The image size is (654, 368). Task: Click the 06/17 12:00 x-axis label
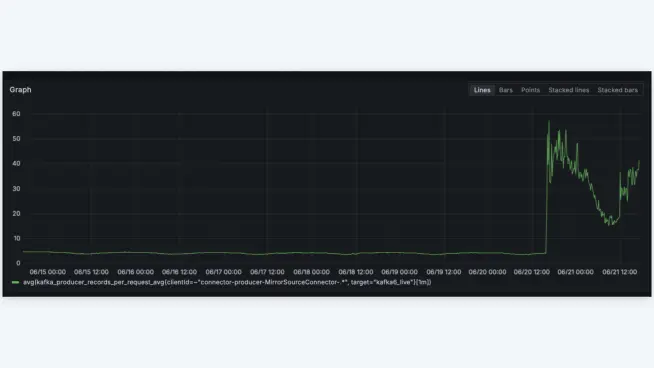267,272
